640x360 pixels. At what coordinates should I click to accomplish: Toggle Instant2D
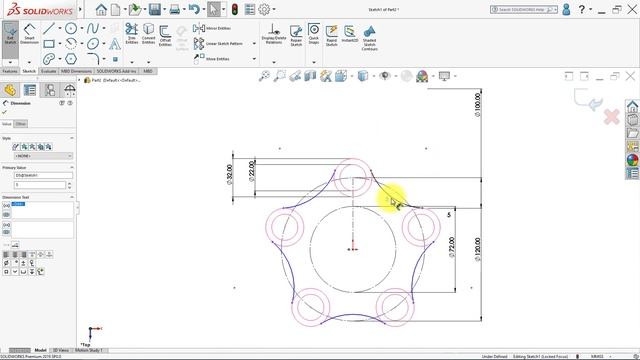(x=350, y=34)
